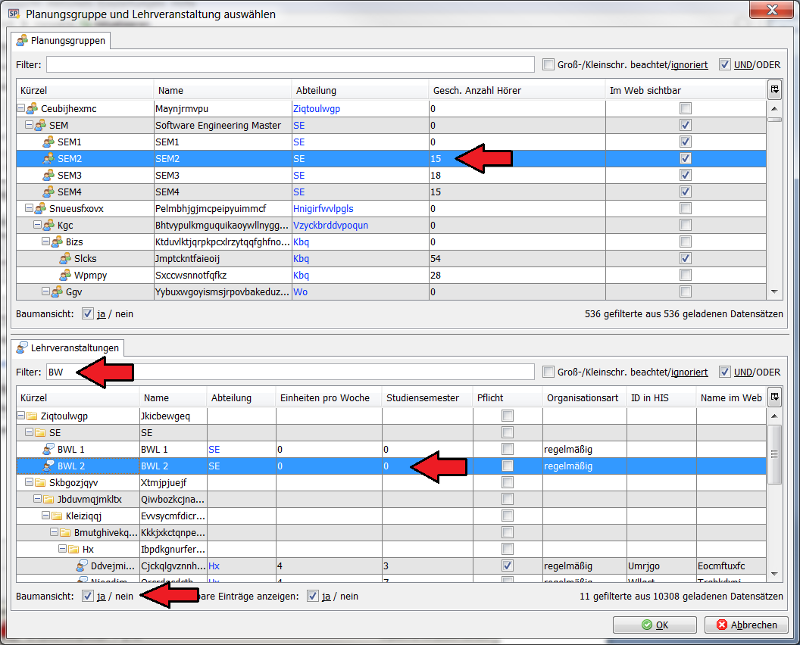
Task: Toggle case sensitivity checkbox in Planungsgruppen filter
Action: coord(548,64)
